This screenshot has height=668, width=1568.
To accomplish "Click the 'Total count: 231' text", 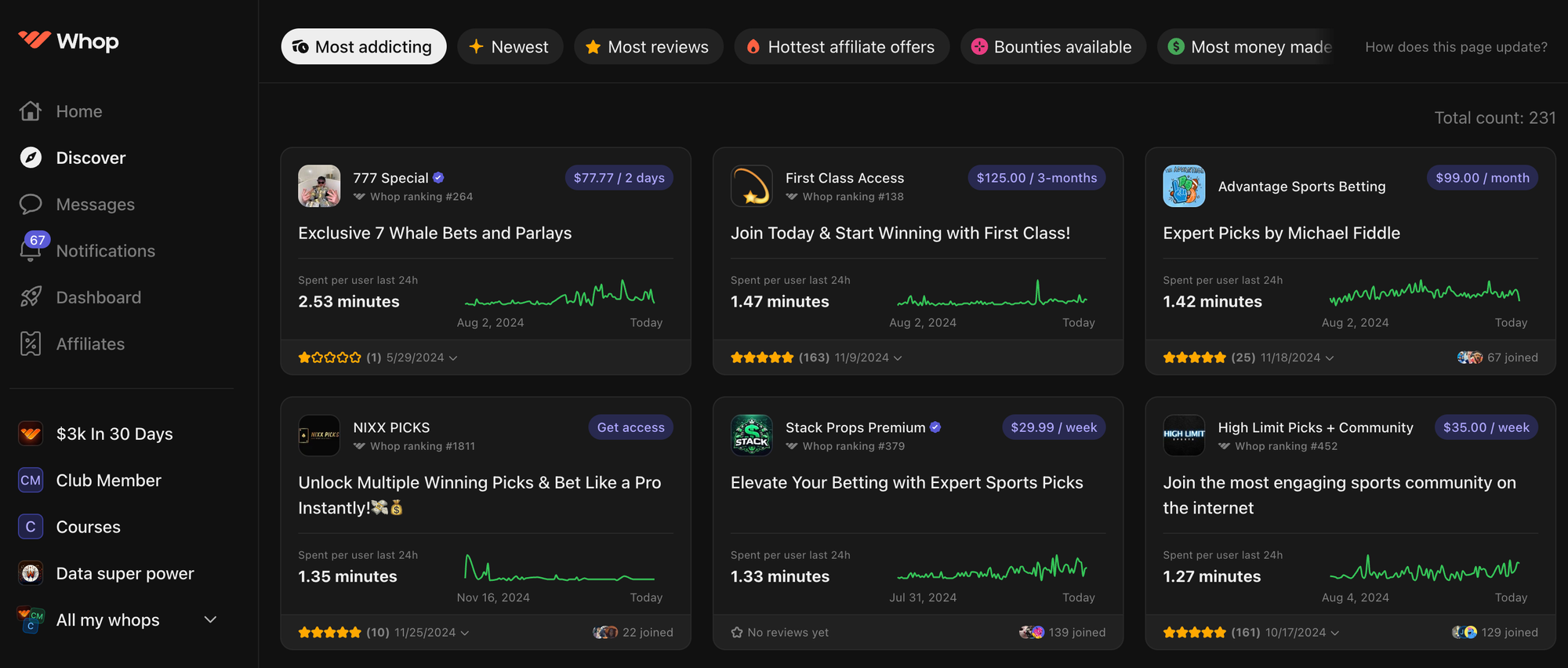I will [1495, 118].
